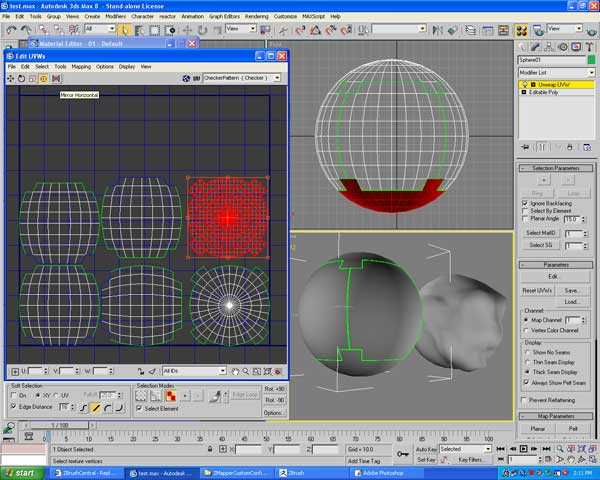Click the time slider showing 1 / 100

59,425
